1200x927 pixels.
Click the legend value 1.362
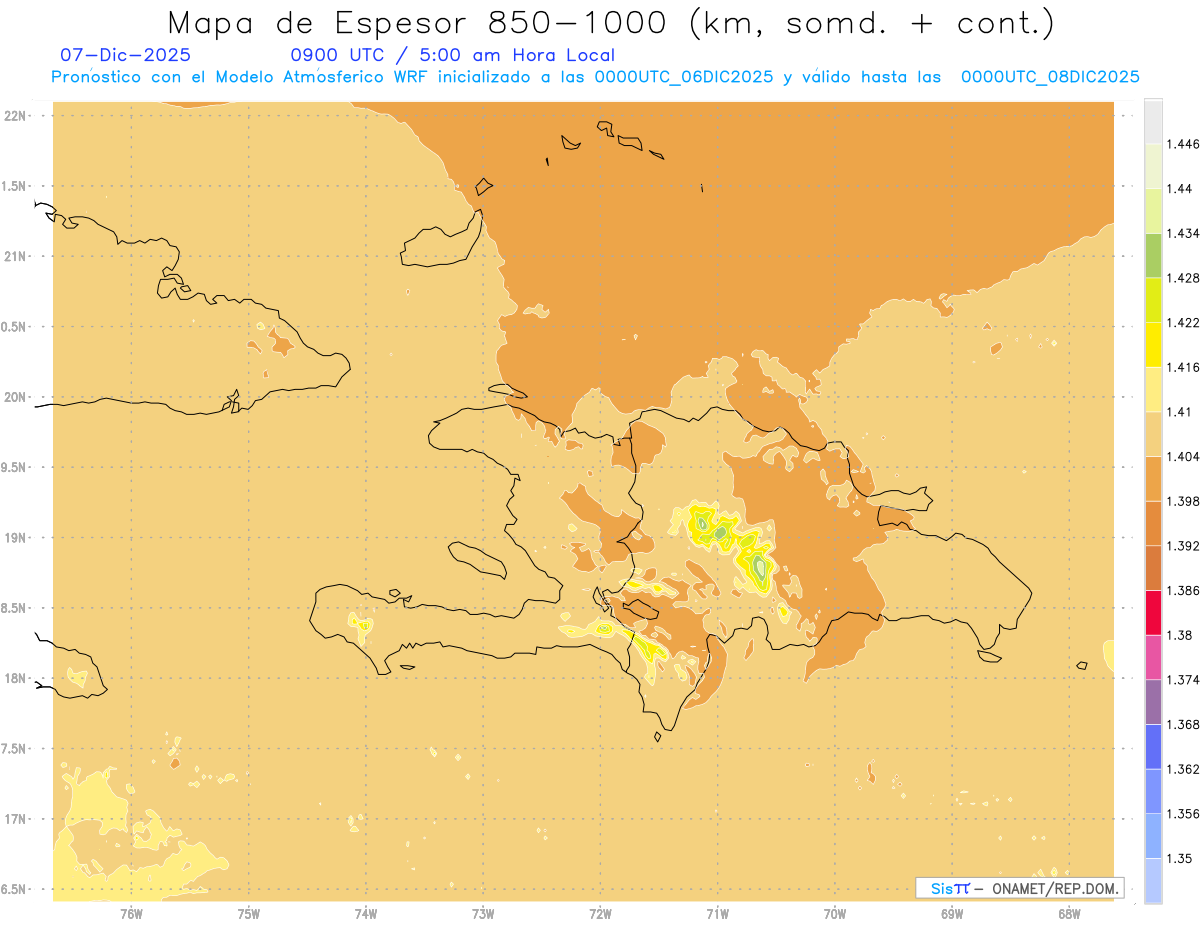click(1185, 769)
